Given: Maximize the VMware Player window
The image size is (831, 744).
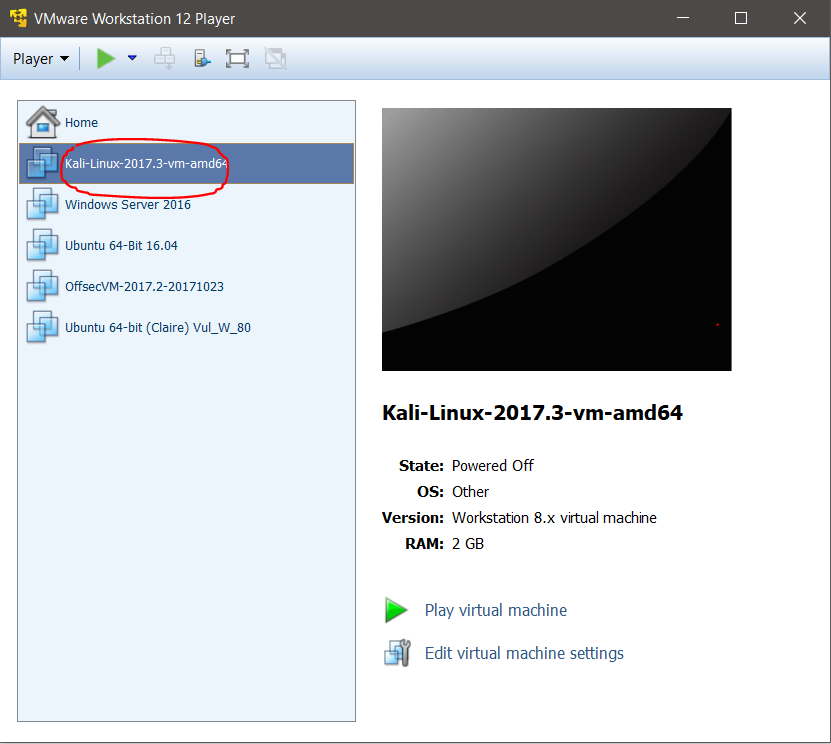Looking at the screenshot, I should pos(741,18).
